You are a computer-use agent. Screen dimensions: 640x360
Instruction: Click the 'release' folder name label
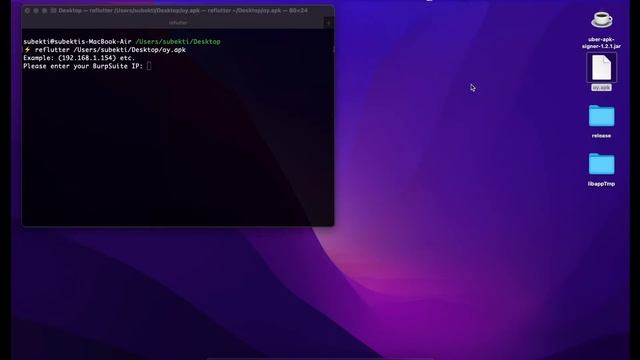click(x=602, y=136)
